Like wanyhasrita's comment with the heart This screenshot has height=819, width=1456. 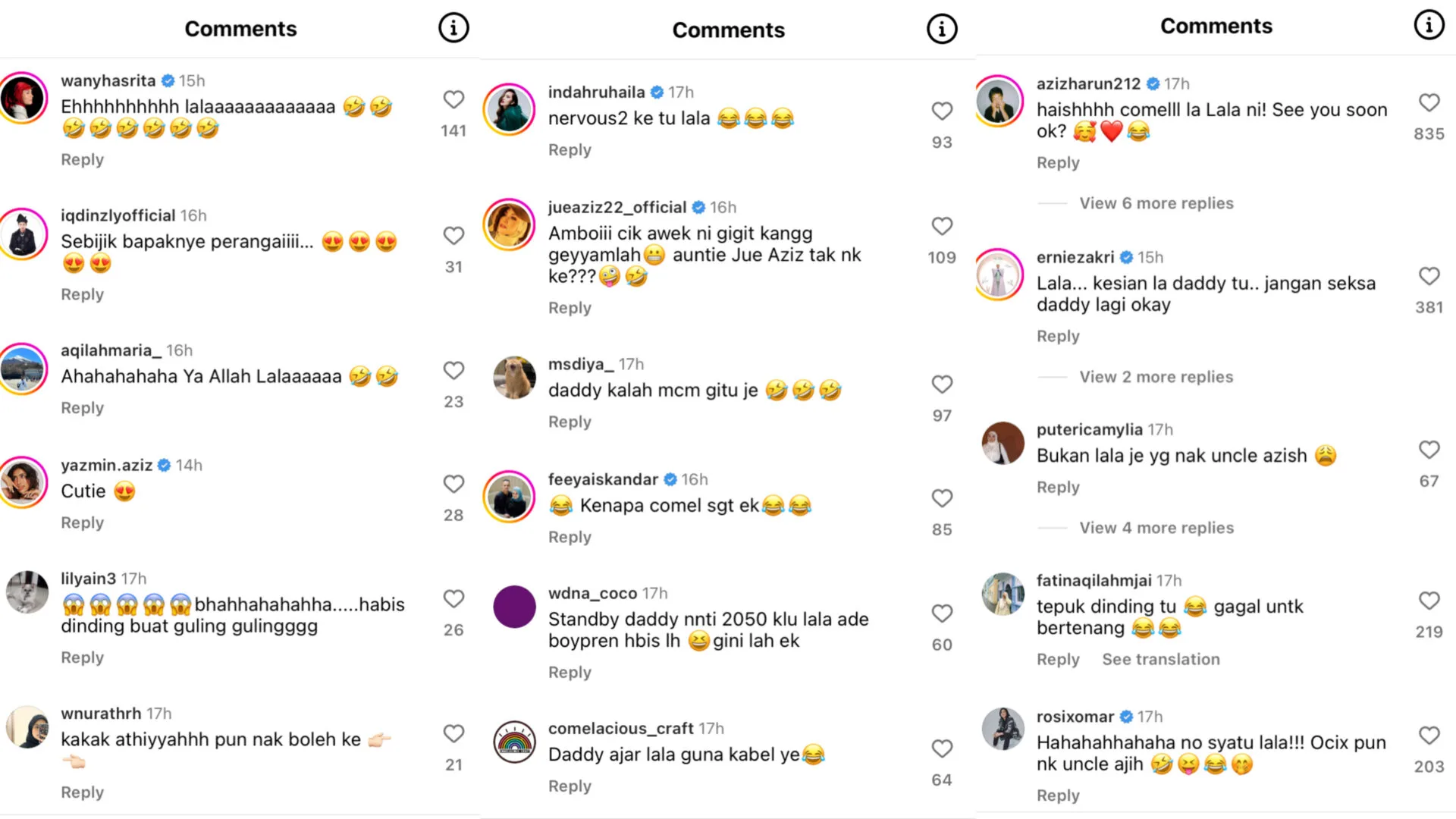(x=453, y=99)
